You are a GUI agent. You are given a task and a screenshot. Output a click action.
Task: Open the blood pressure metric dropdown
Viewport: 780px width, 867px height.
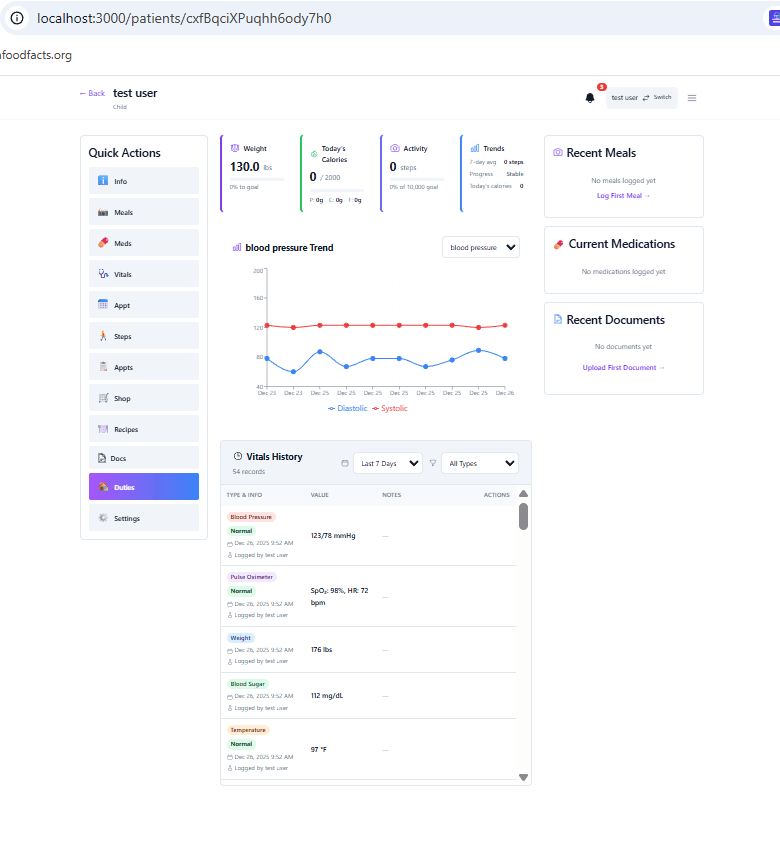coord(481,246)
